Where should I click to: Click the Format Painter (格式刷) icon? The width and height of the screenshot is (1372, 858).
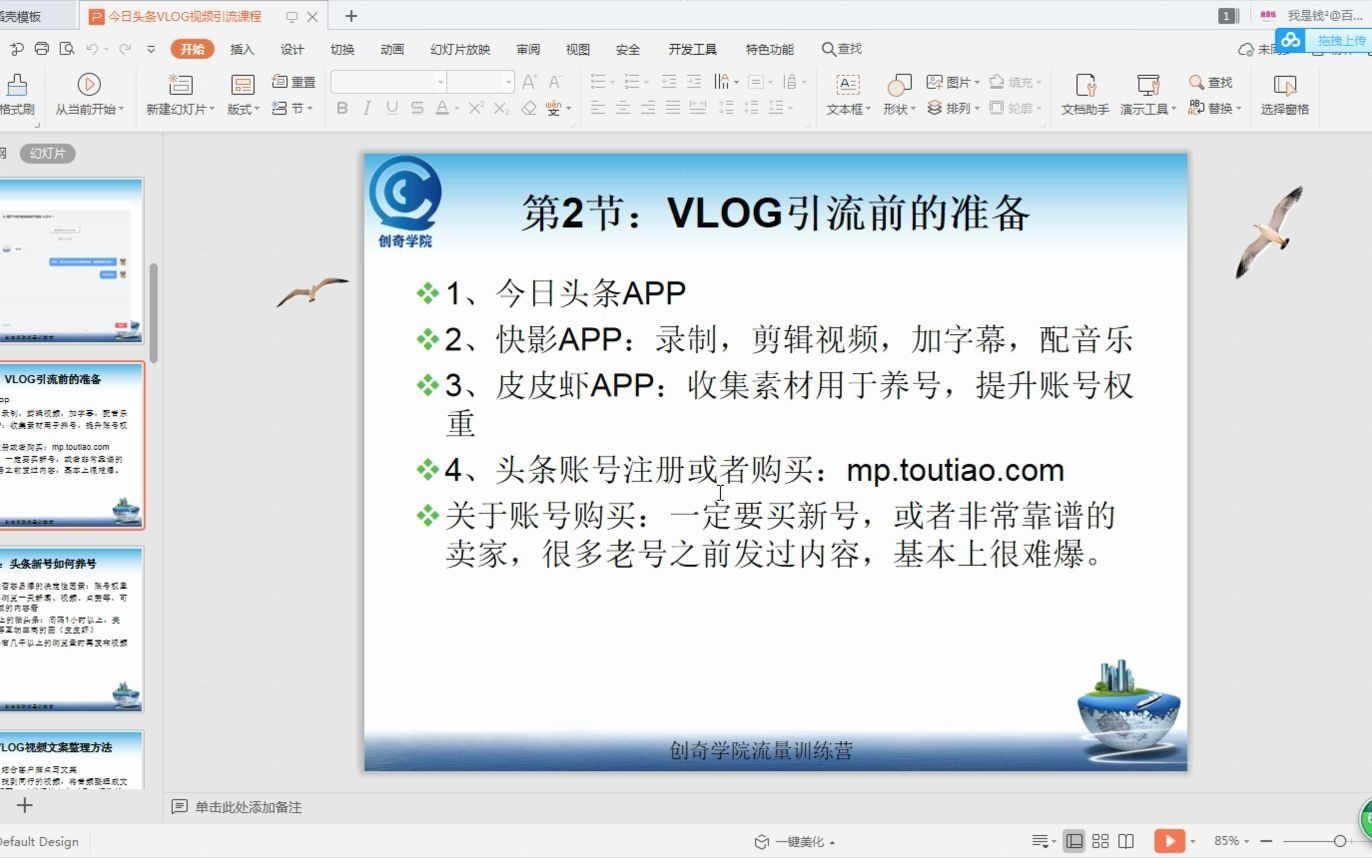pos(16,86)
